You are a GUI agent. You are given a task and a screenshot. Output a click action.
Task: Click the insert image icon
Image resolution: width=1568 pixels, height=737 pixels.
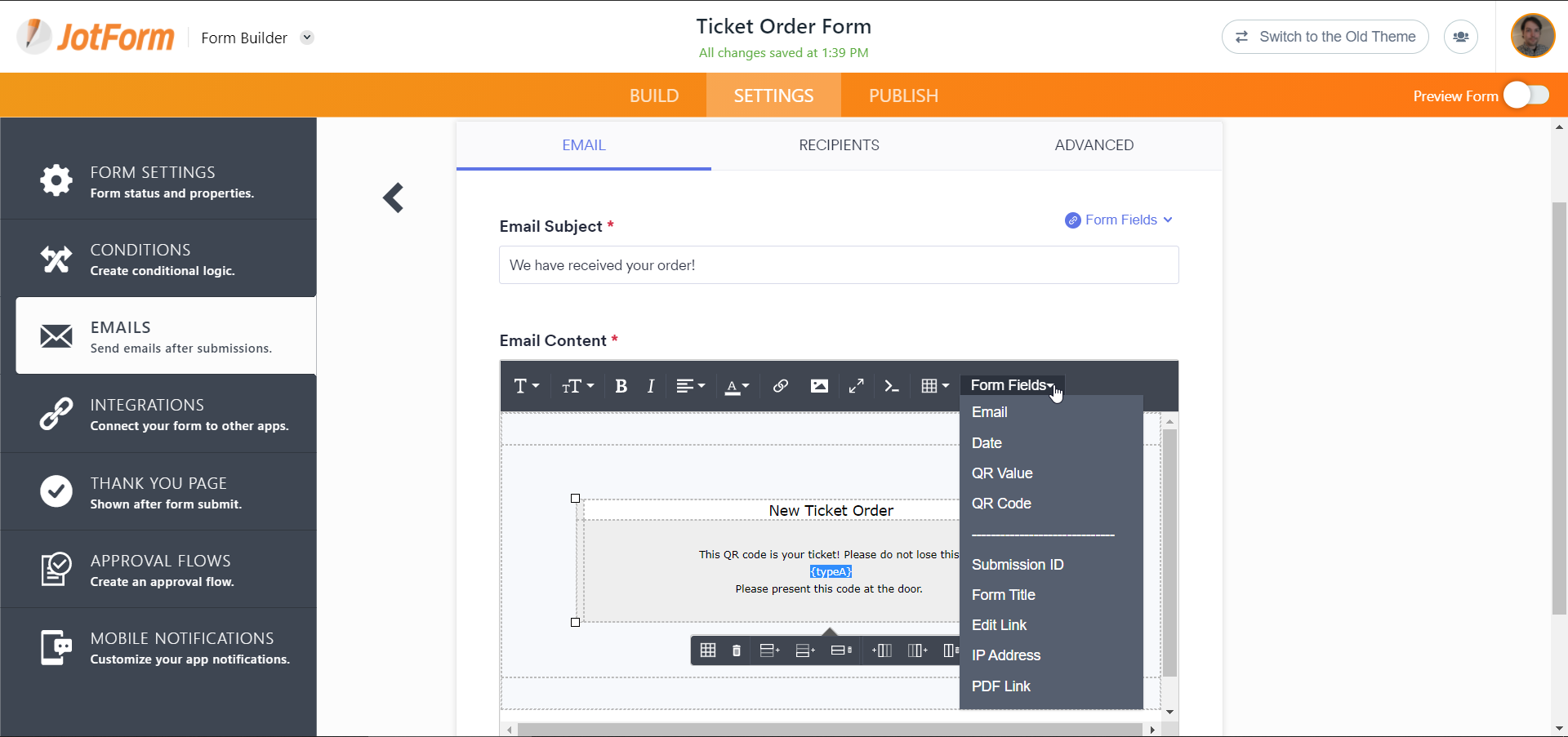819,386
